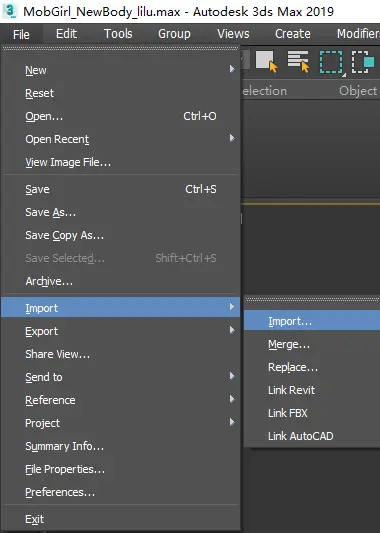Expand the Project submenu
Screen dimensions: 380x533
pyautogui.click(x=121, y=423)
